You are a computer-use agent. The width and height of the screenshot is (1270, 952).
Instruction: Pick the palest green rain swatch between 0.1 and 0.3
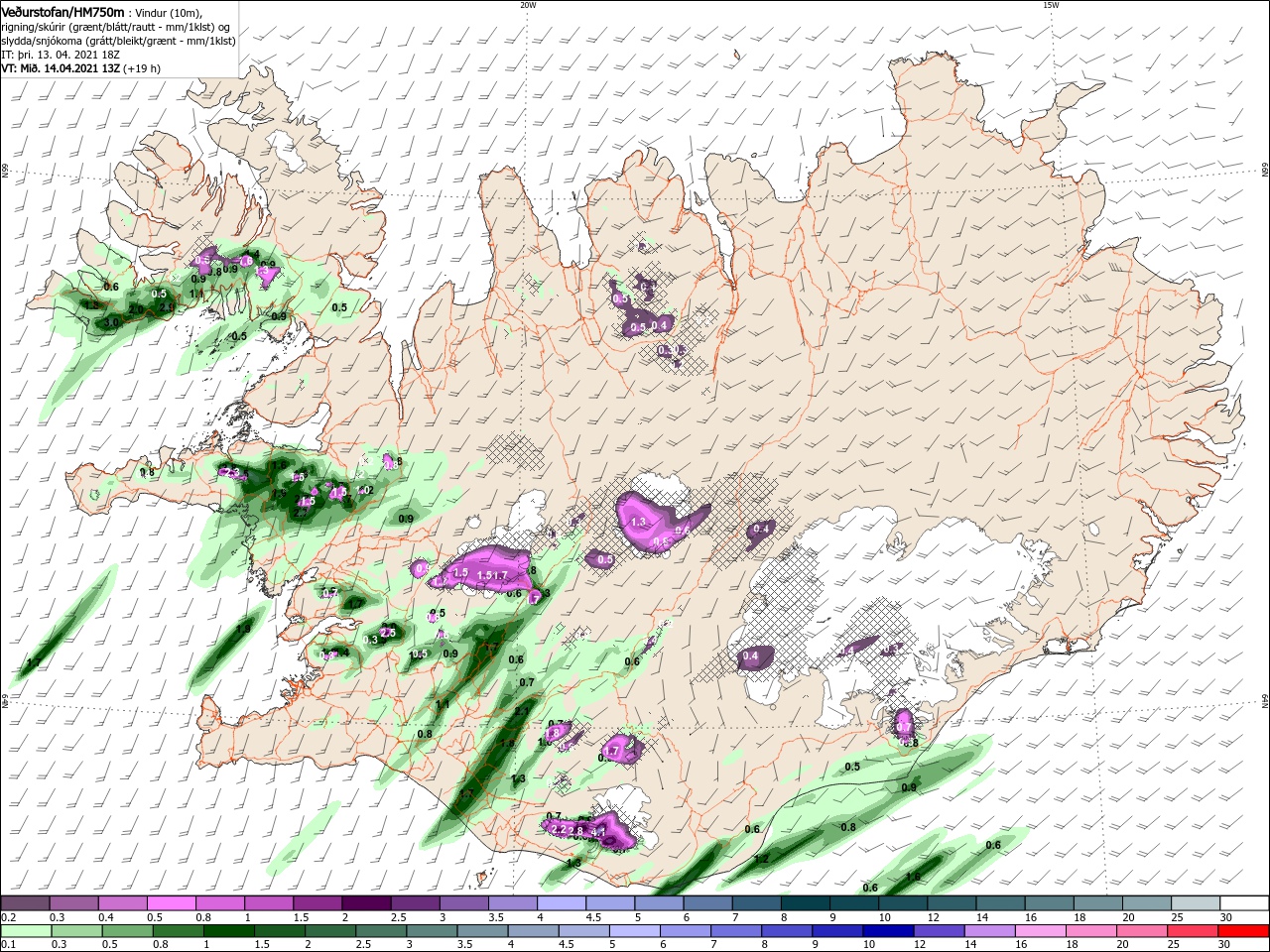(25, 931)
